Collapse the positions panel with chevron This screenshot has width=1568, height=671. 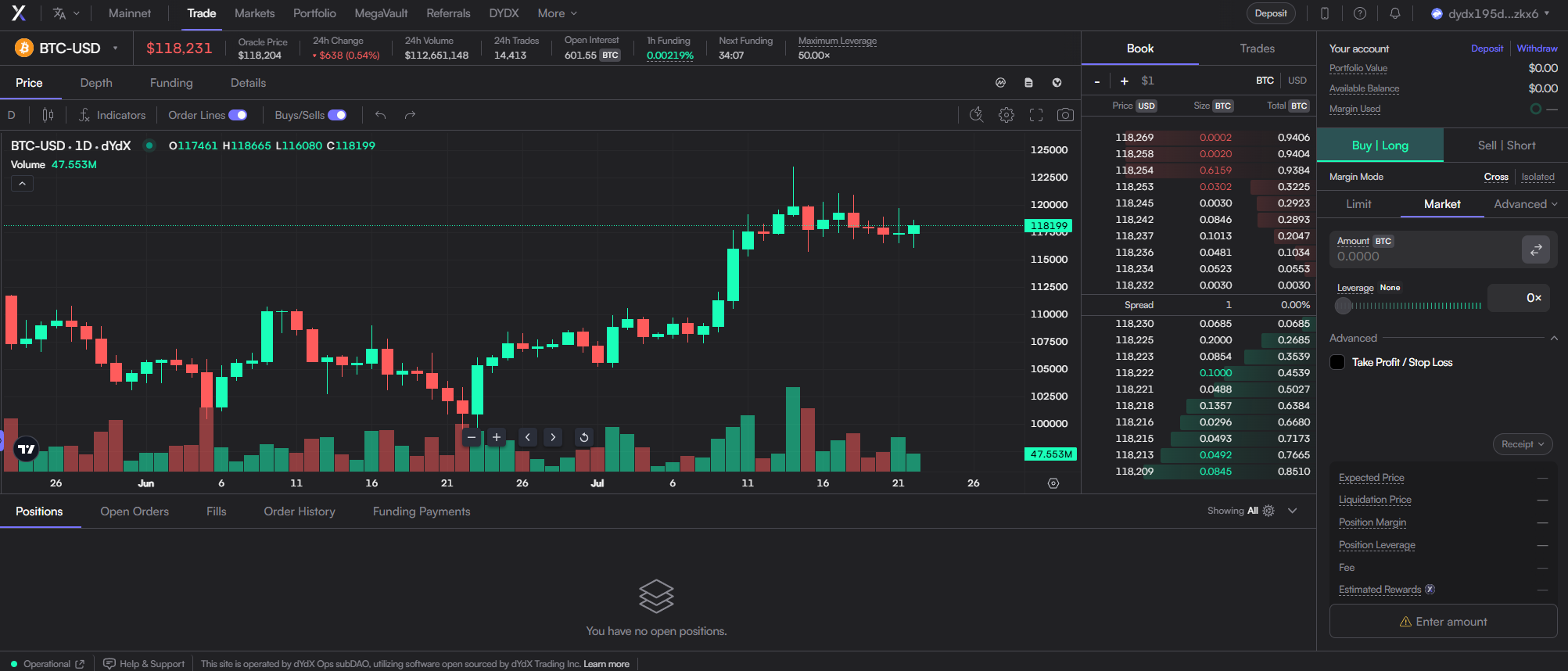pyautogui.click(x=1293, y=511)
